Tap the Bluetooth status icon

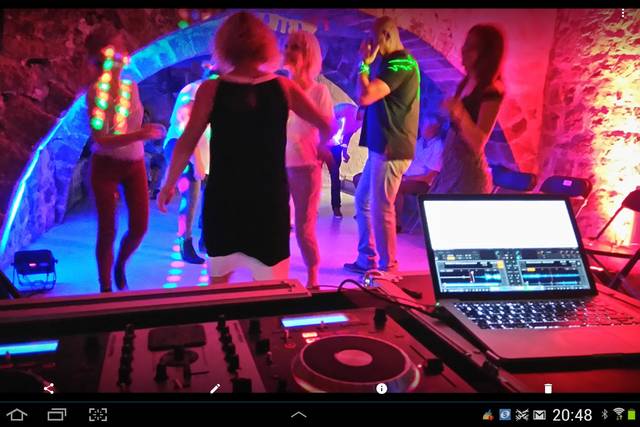pos(604,414)
